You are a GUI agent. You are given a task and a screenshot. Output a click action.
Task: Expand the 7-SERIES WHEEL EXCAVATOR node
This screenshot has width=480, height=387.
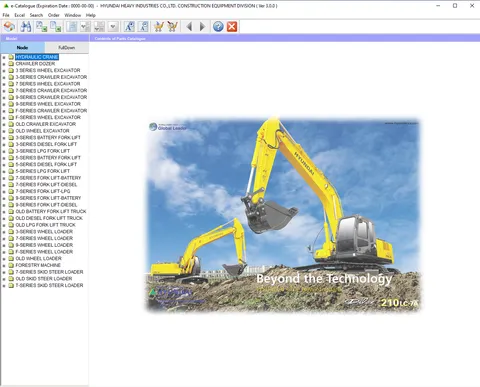pyautogui.click(x=4, y=84)
